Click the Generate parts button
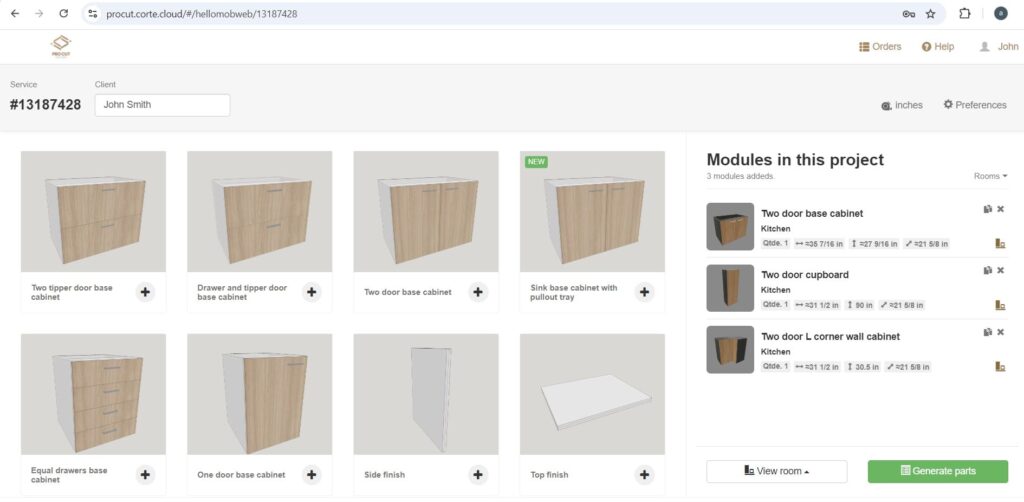Screen dimensions: 1024x502 (x=937, y=471)
